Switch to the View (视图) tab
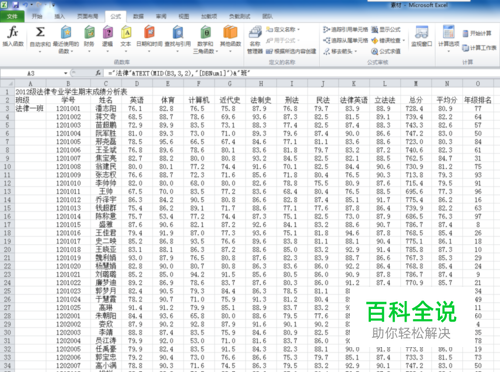Viewport: 500px width, 372px height. click(184, 16)
